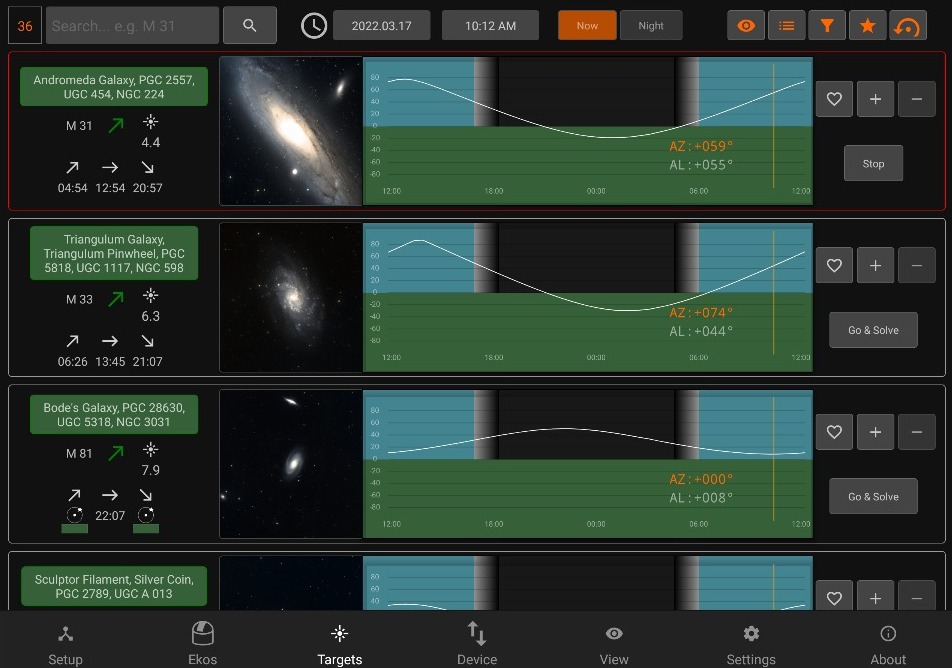Favorite Bode's Galaxy with heart icon

pyautogui.click(x=834, y=432)
